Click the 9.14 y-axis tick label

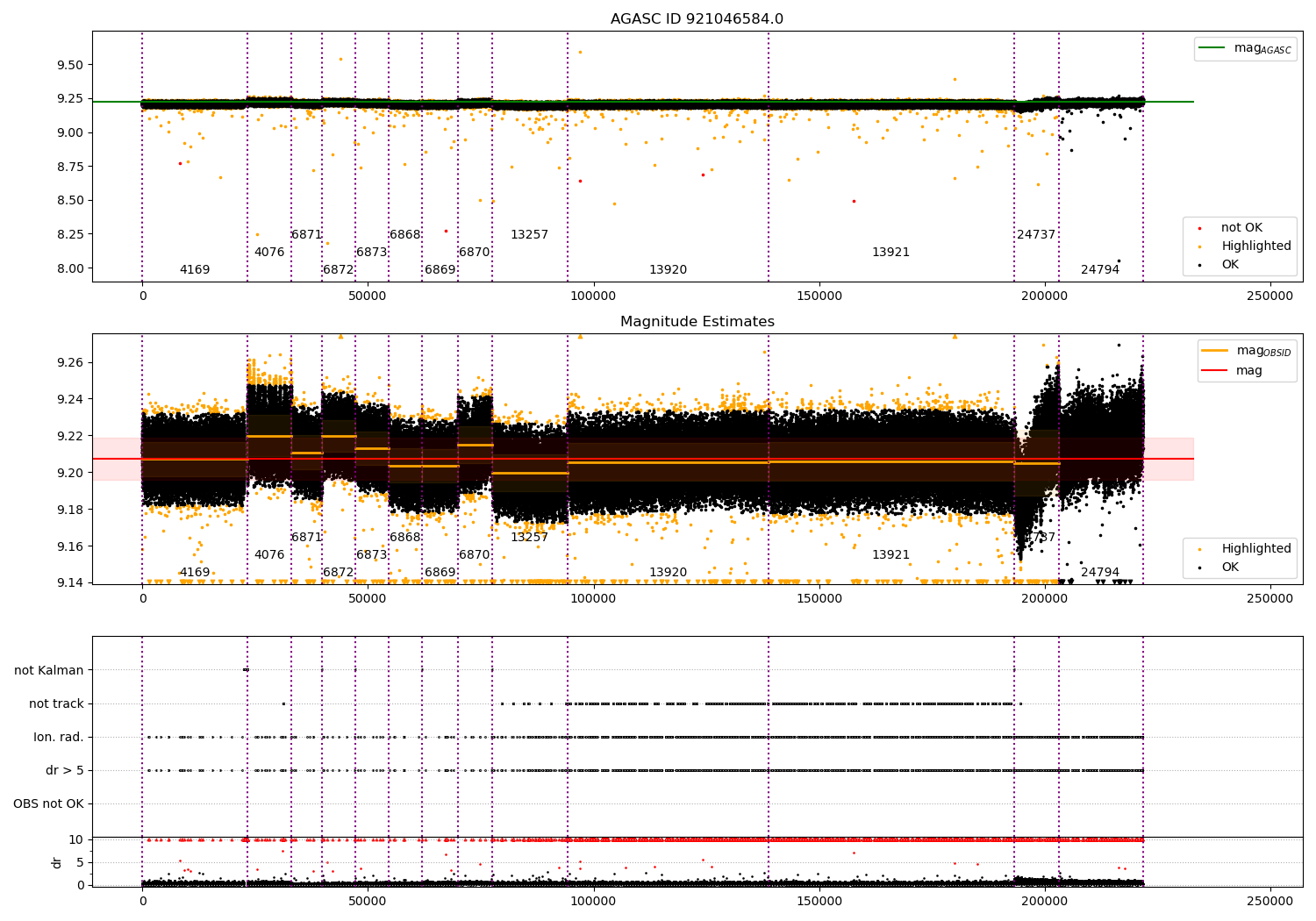point(69,583)
